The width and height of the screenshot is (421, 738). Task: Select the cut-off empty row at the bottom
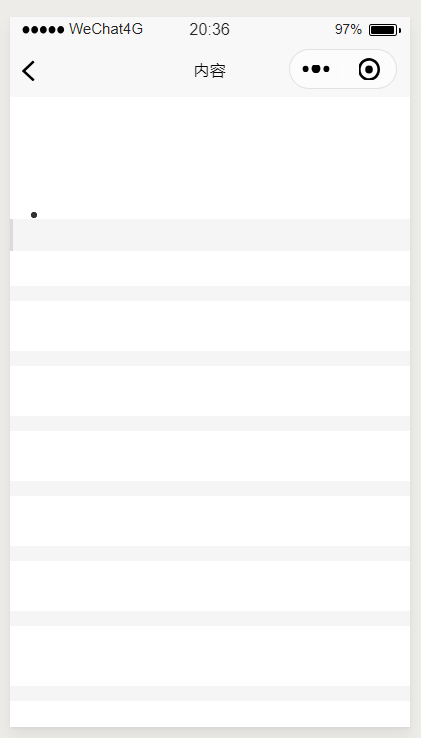(x=210, y=714)
